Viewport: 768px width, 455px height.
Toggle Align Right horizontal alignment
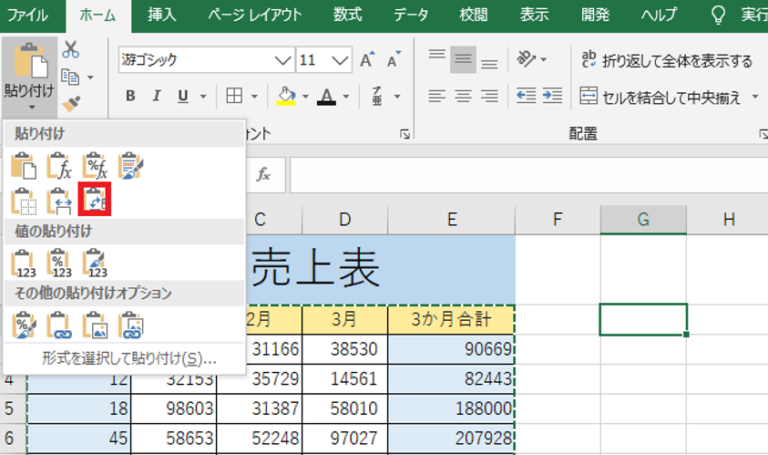coord(489,96)
